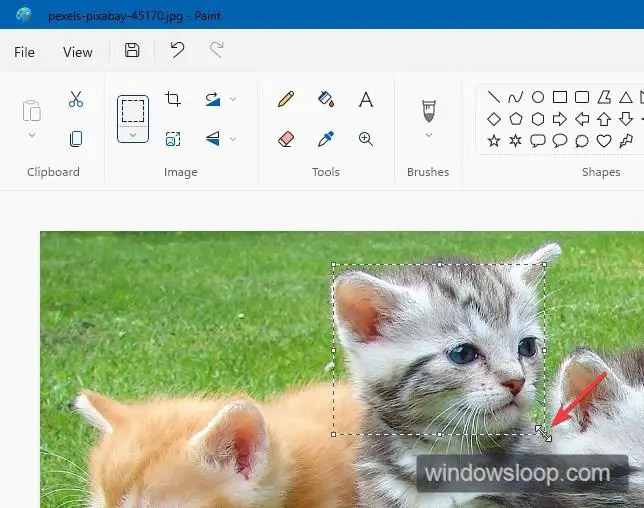Expand the Paste options chevron
This screenshot has width=644, height=508.
[32, 135]
